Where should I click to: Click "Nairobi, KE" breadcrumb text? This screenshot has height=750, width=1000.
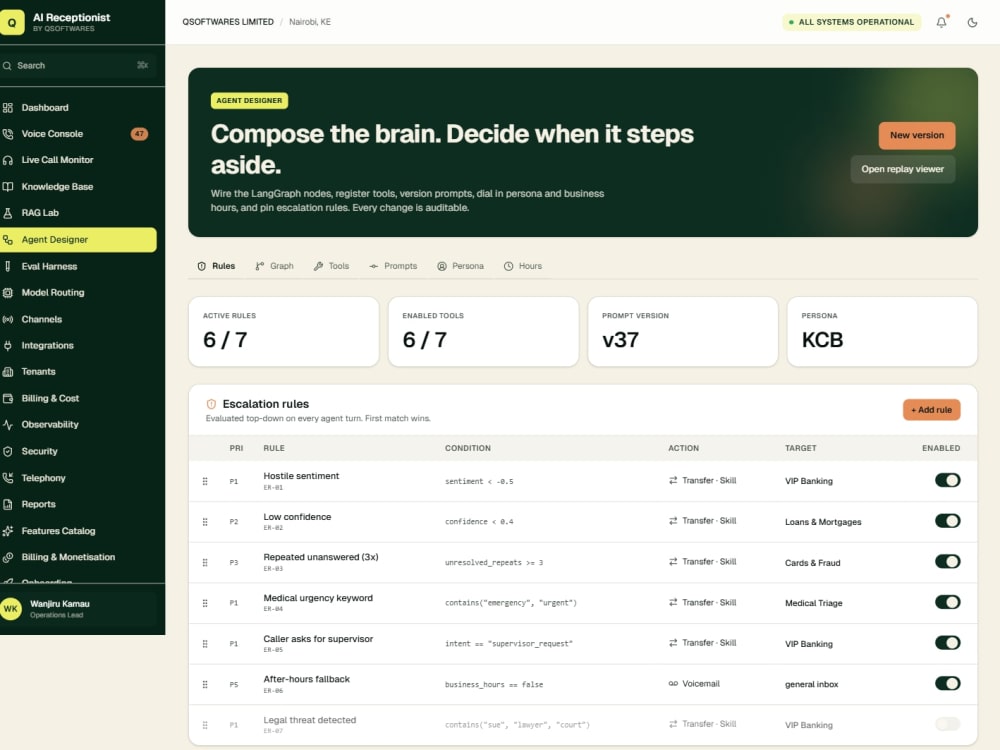coord(310,22)
